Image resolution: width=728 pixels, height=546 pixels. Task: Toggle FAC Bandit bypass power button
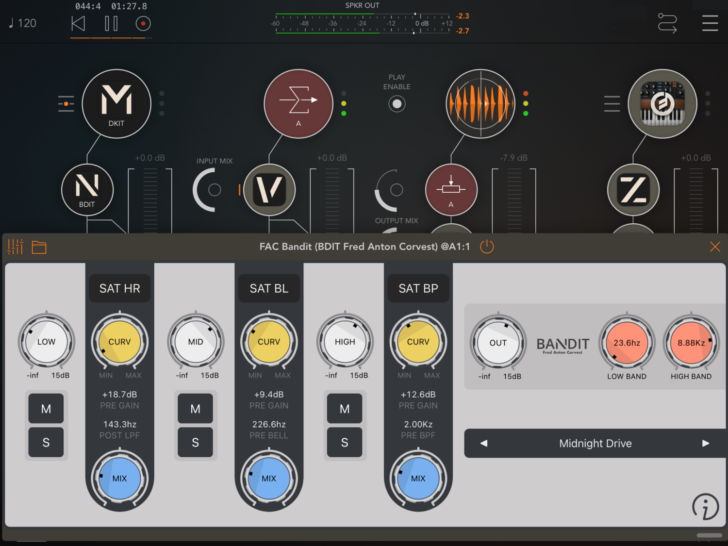[487, 247]
